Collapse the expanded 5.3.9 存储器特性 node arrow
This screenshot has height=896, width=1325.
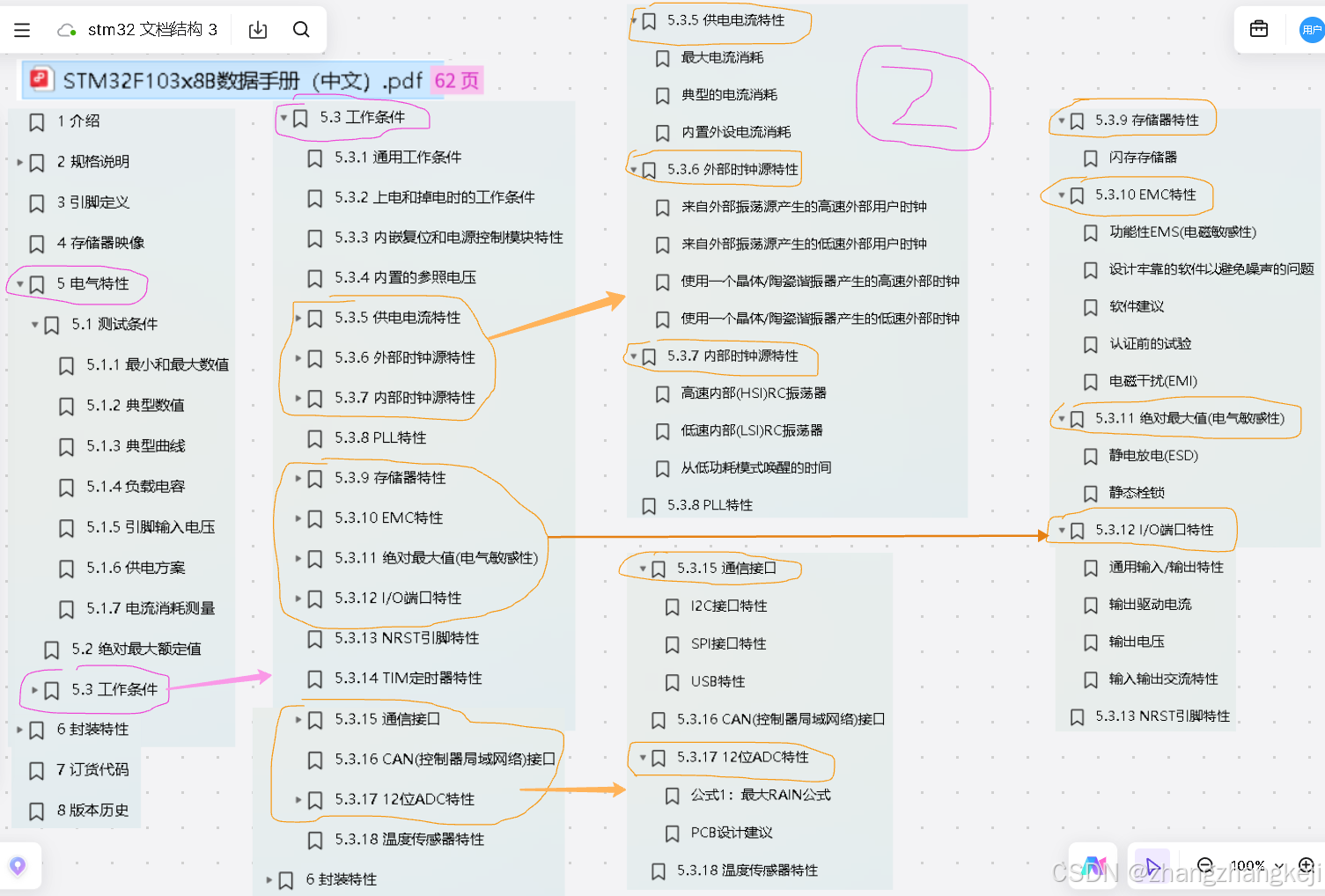[1062, 121]
